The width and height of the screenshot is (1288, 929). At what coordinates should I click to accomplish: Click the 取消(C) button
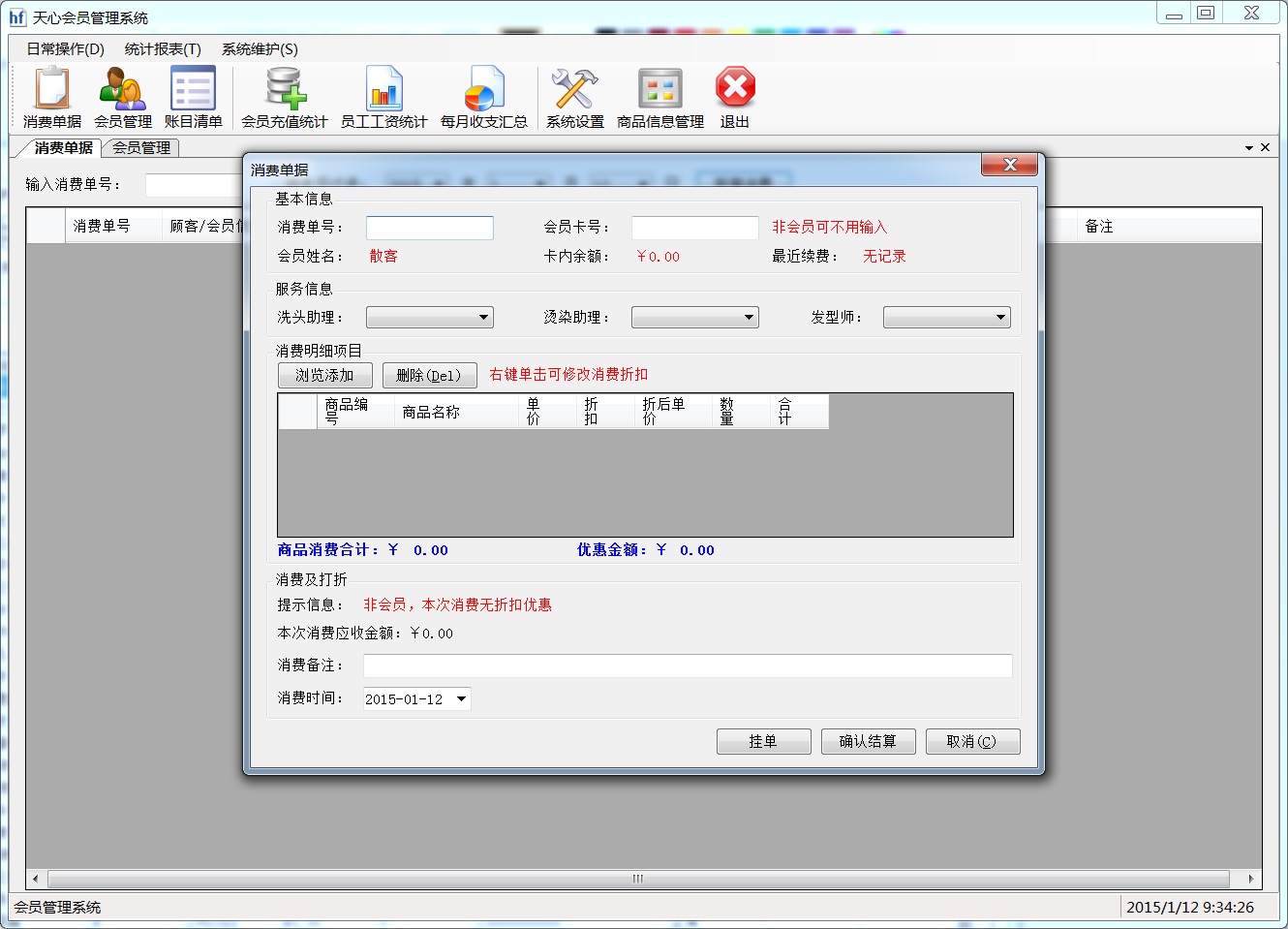[x=973, y=741]
